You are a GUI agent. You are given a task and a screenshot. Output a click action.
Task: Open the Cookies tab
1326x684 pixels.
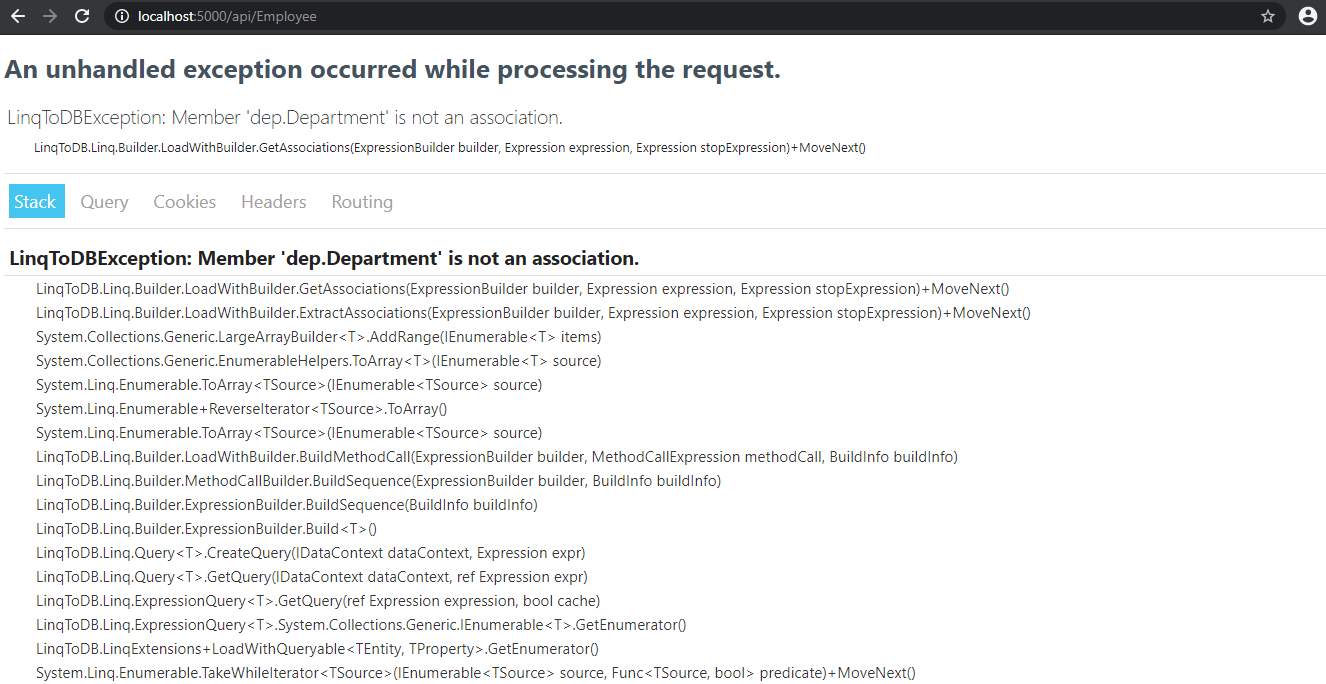pos(184,202)
